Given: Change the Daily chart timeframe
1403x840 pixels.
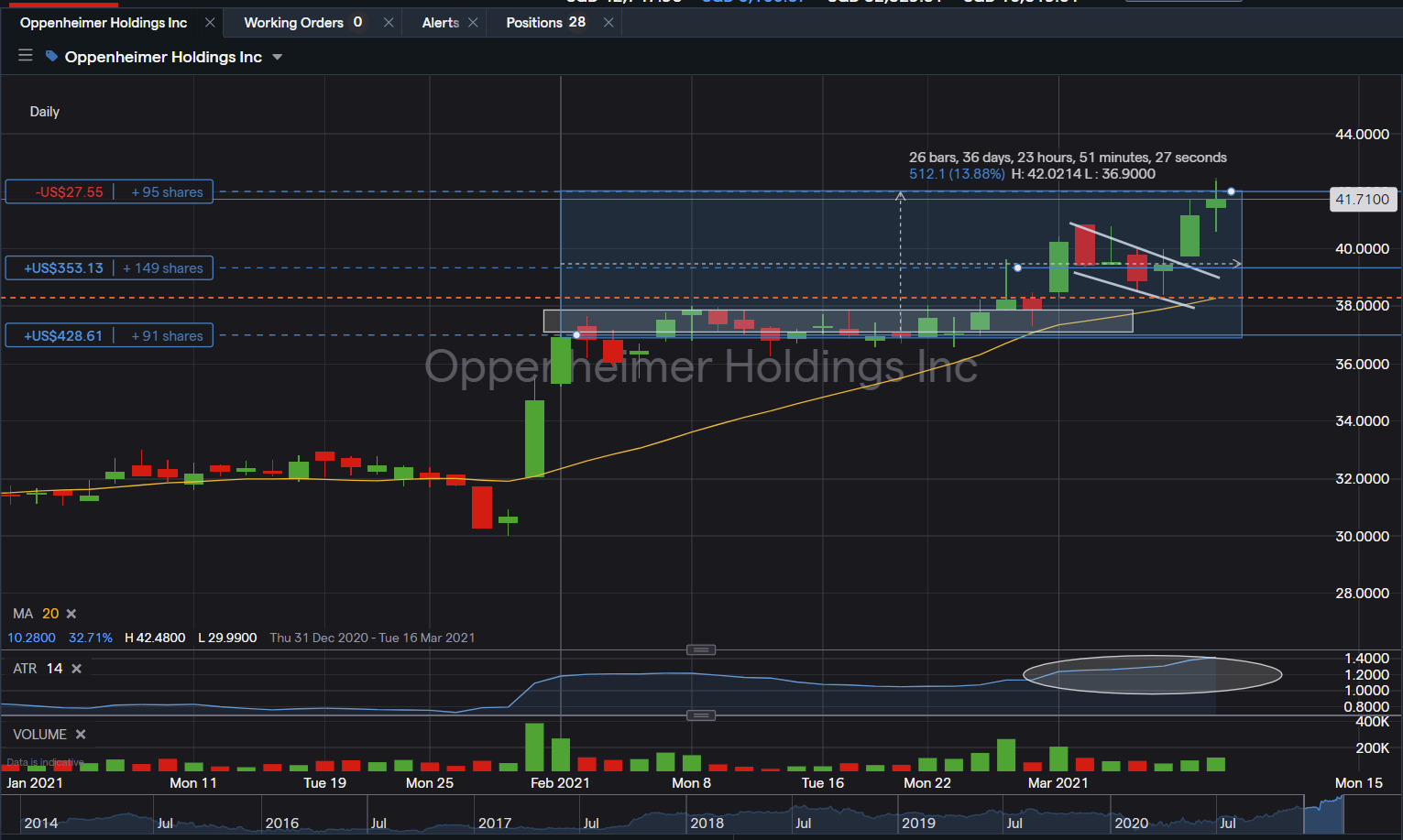Looking at the screenshot, I should [x=45, y=112].
